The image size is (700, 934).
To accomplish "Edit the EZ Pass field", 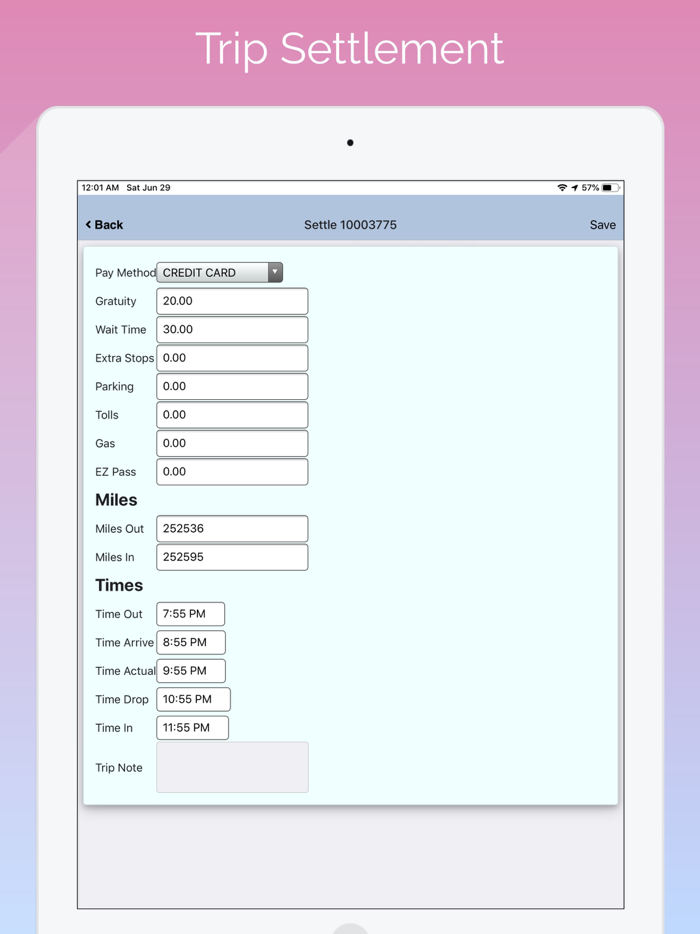I will pos(232,472).
